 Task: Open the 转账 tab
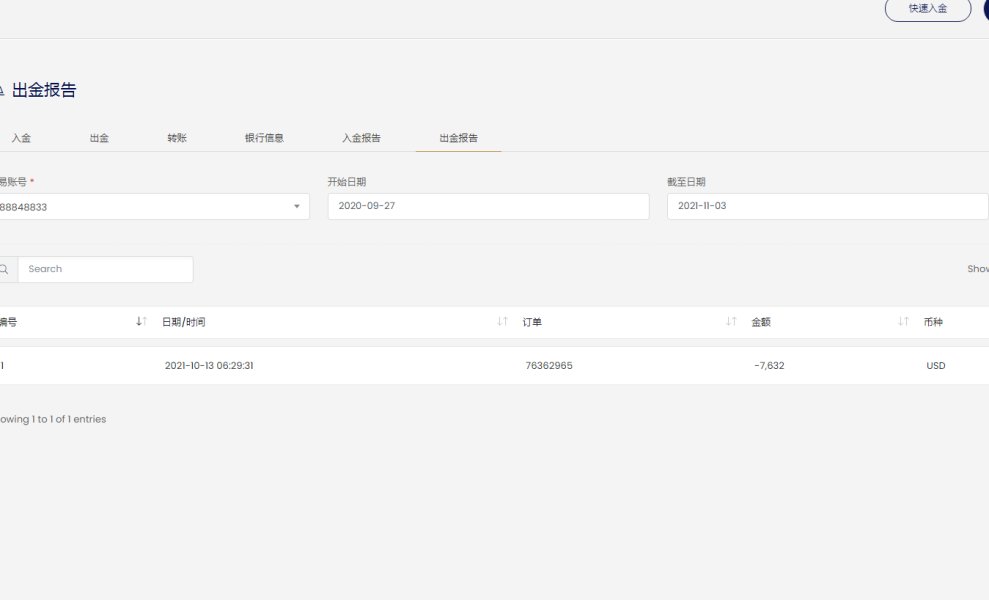tap(177, 138)
